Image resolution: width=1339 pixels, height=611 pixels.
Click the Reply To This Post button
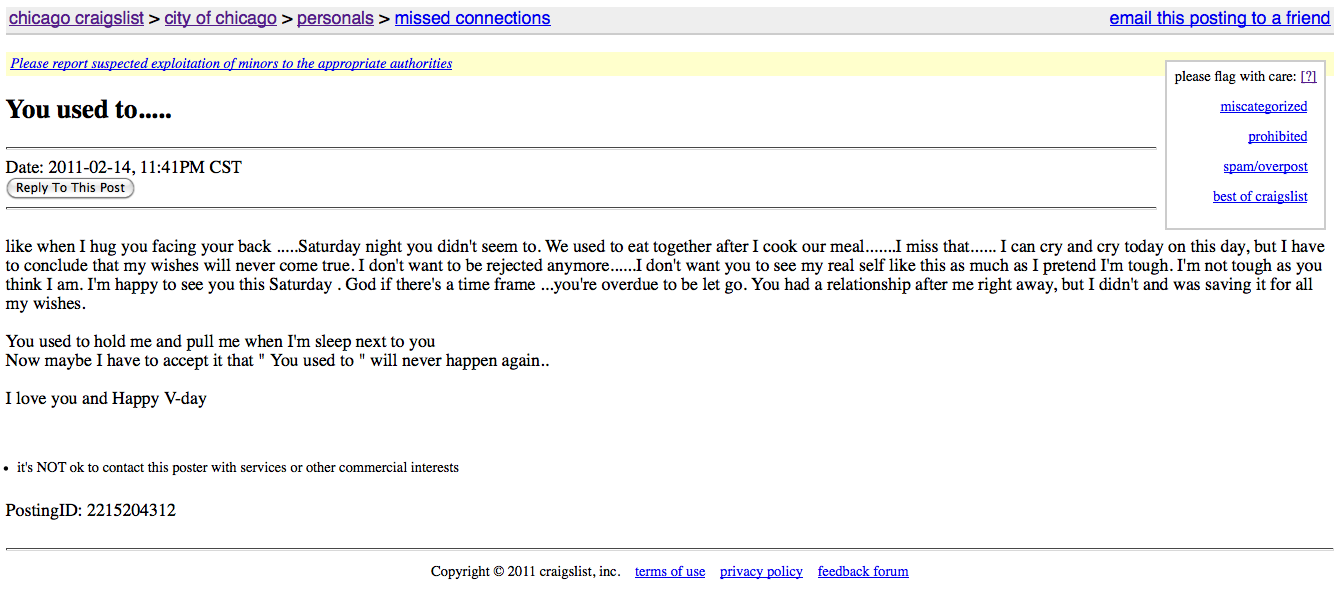(70, 188)
